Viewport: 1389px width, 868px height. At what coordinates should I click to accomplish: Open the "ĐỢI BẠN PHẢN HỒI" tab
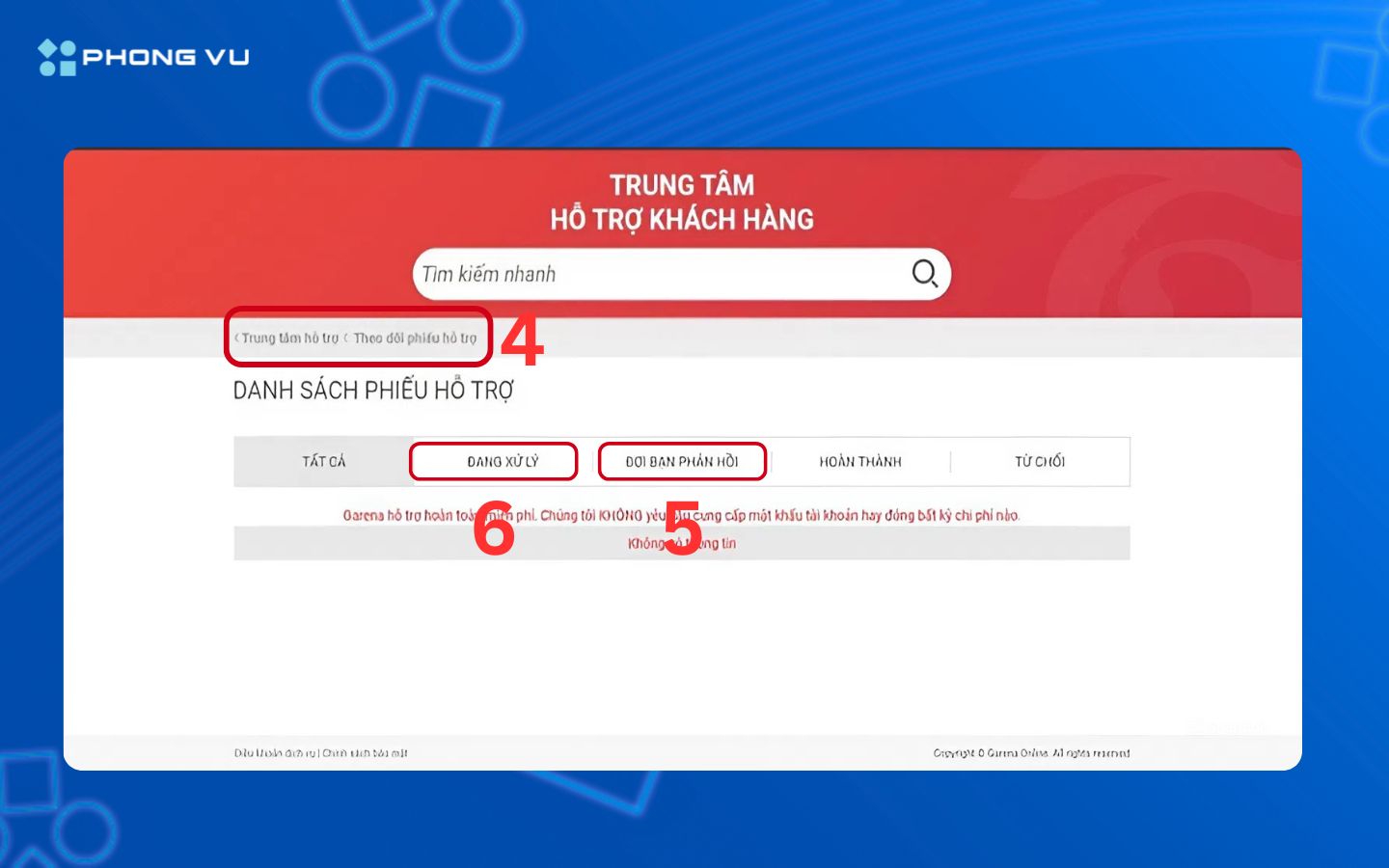[x=682, y=461]
